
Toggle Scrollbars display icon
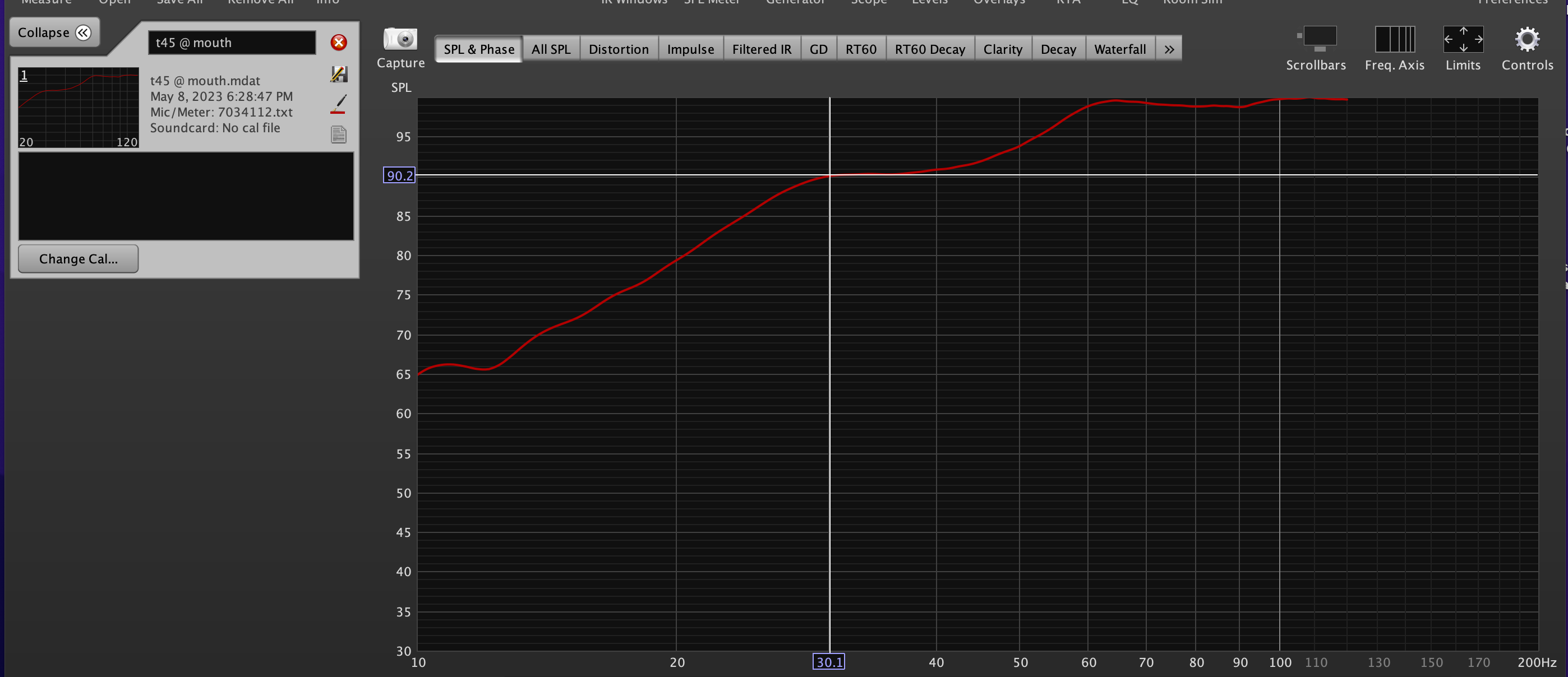point(1317,40)
